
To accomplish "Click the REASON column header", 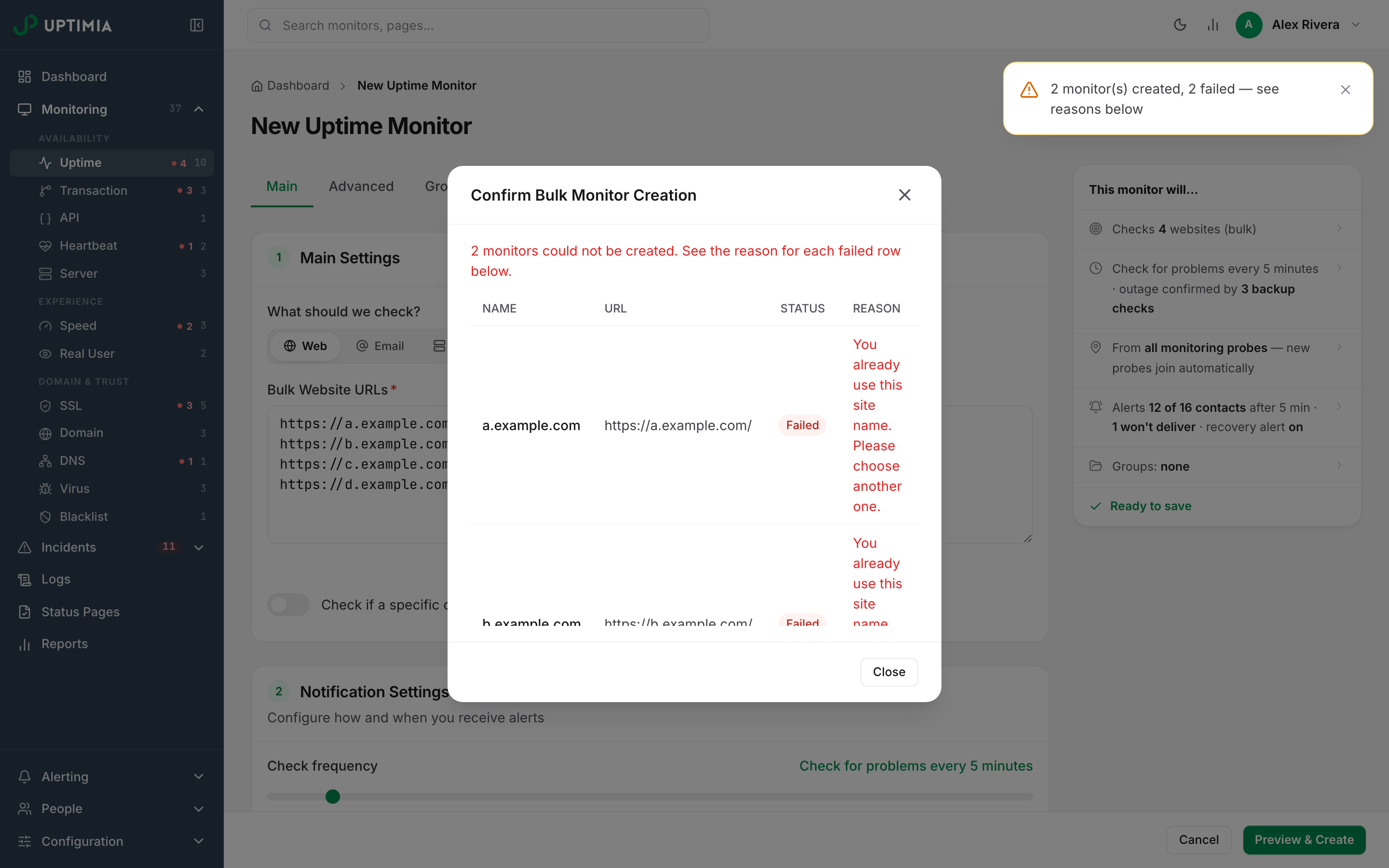I will tap(876, 309).
